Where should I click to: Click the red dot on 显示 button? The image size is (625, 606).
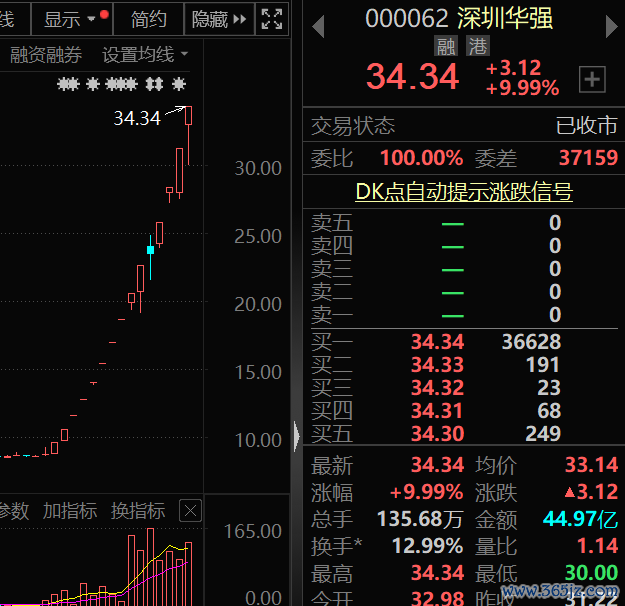(x=104, y=15)
